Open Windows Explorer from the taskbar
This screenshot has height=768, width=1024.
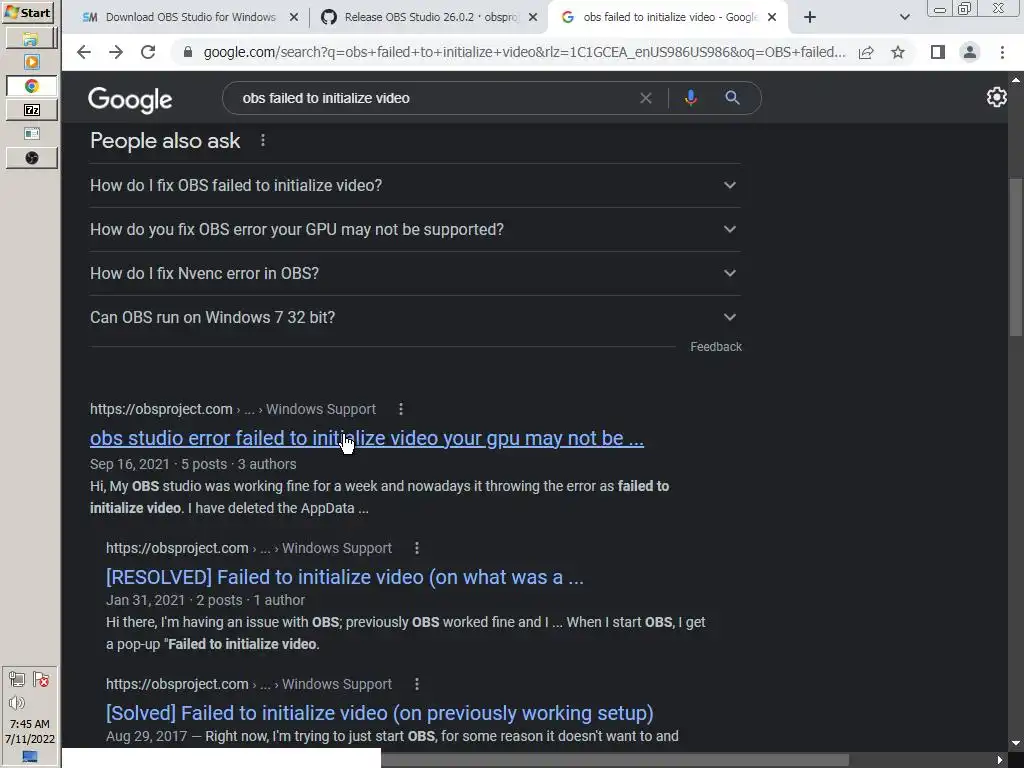click(x=31, y=39)
